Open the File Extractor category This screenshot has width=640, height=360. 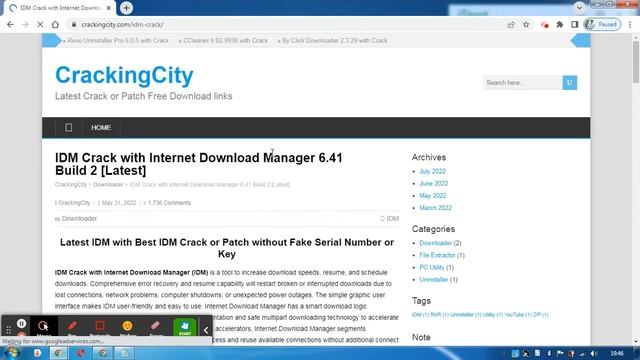(437, 256)
